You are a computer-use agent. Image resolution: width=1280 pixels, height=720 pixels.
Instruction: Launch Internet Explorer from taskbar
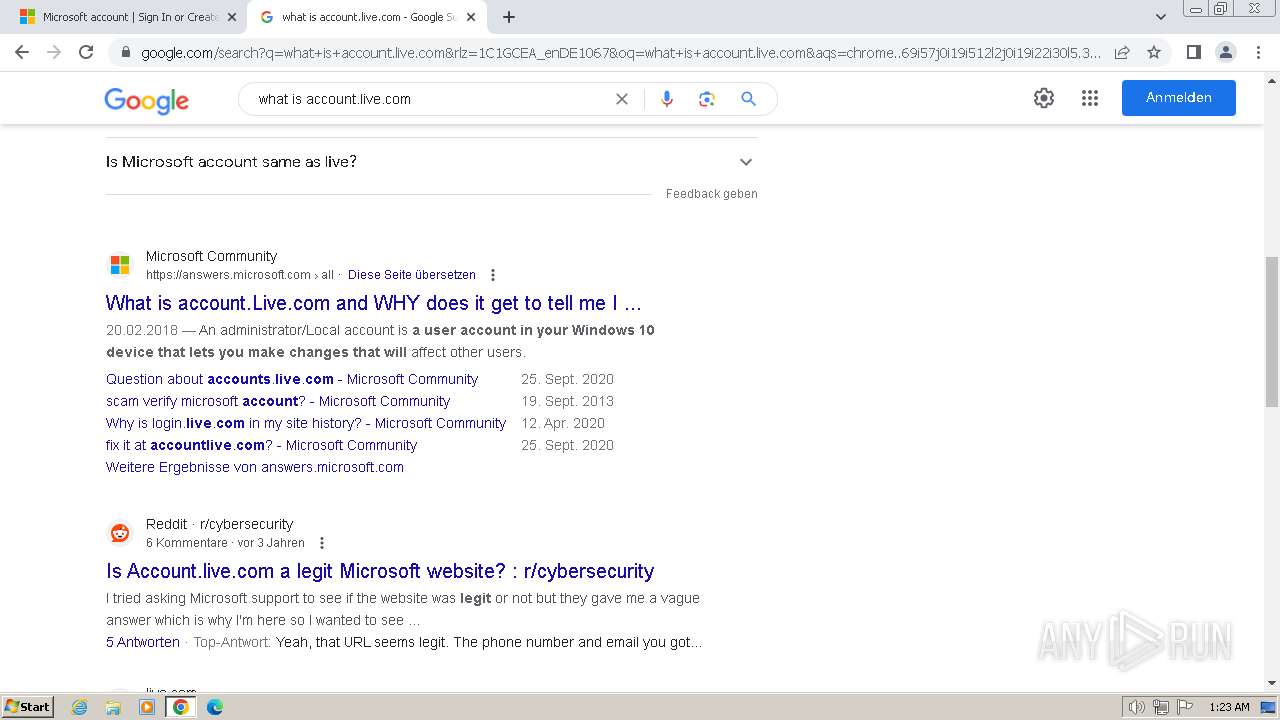click(80, 707)
